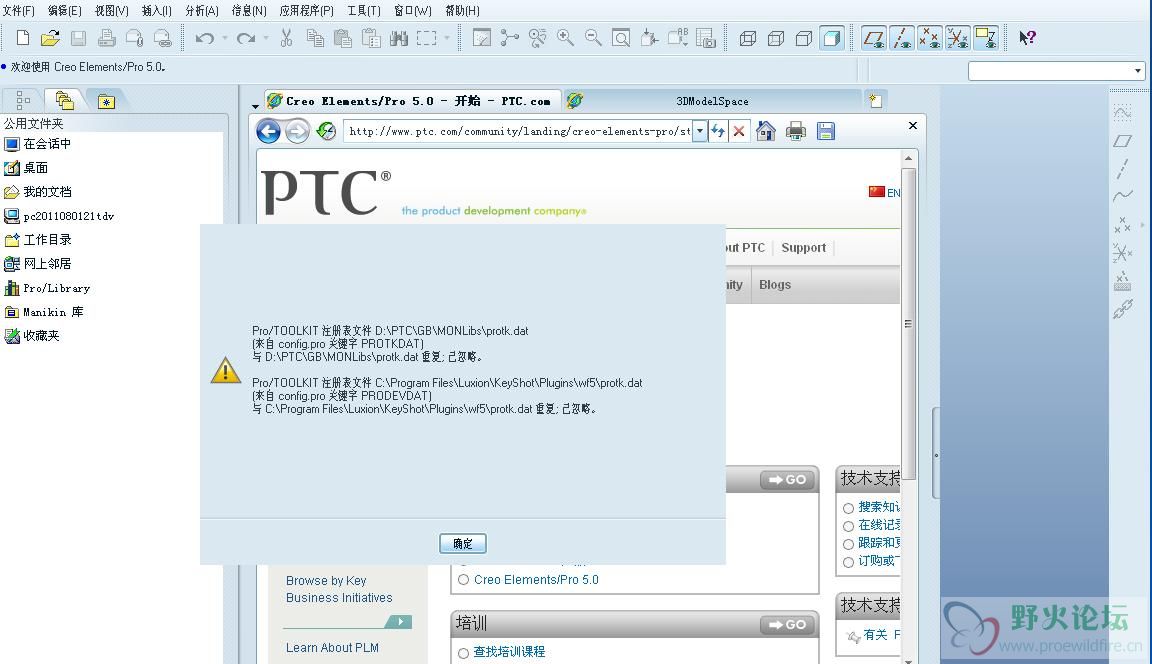Click the spin center icon
Viewport: 1152px width, 664px height.
click(509, 38)
